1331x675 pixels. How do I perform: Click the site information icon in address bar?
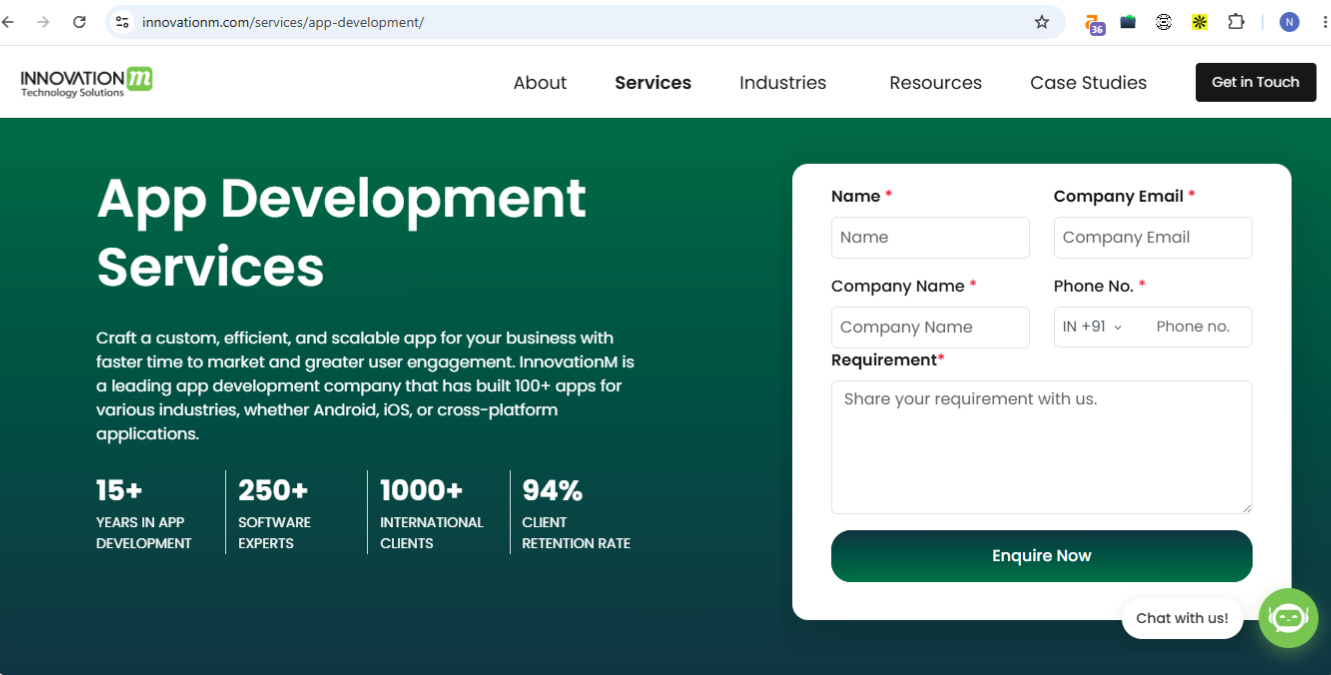click(x=122, y=22)
